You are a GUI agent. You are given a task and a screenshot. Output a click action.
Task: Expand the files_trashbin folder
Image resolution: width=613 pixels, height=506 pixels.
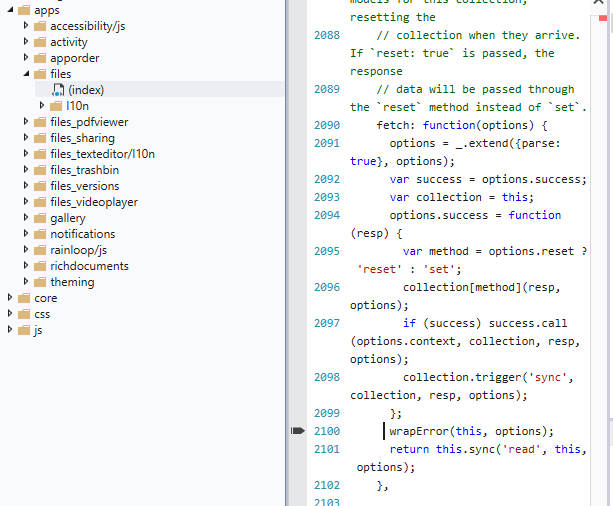26,170
